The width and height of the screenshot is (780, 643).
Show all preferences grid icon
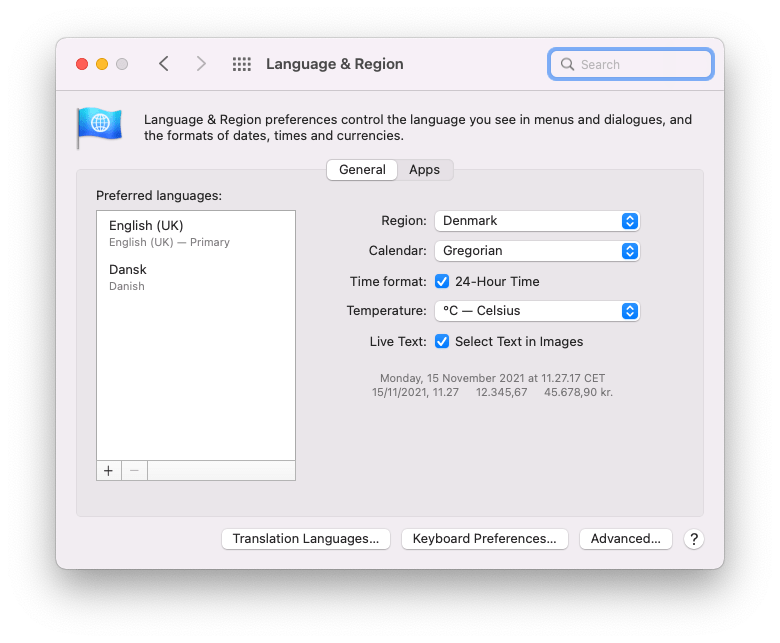pyautogui.click(x=242, y=64)
